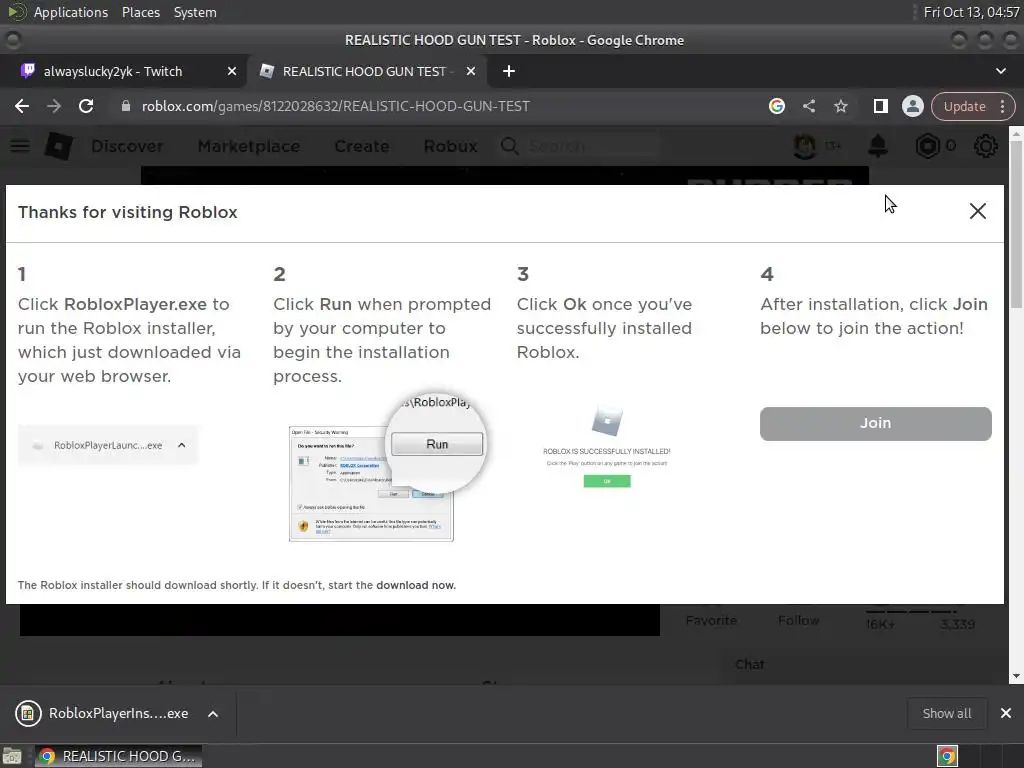Click the Roblox logo home icon
The height and width of the screenshot is (768, 1024).
(58, 146)
